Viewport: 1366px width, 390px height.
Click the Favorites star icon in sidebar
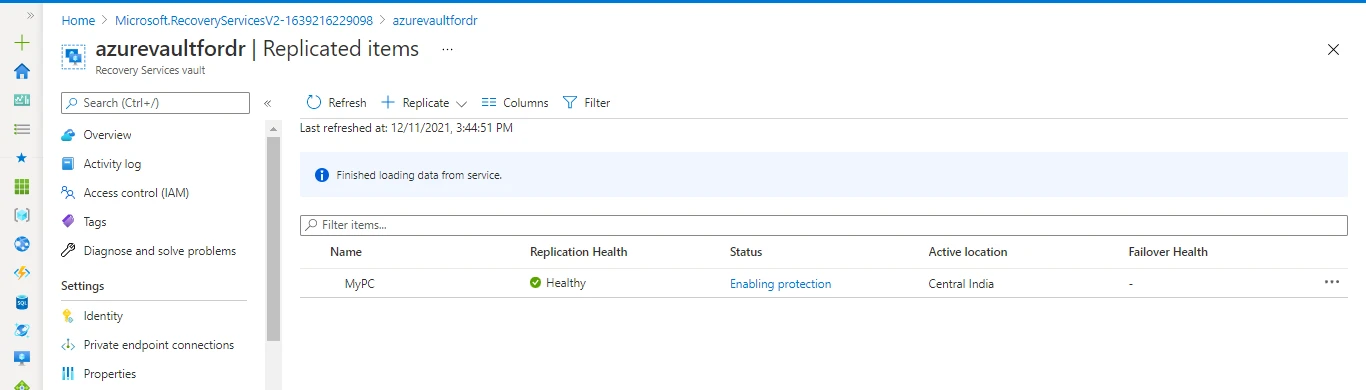22,158
